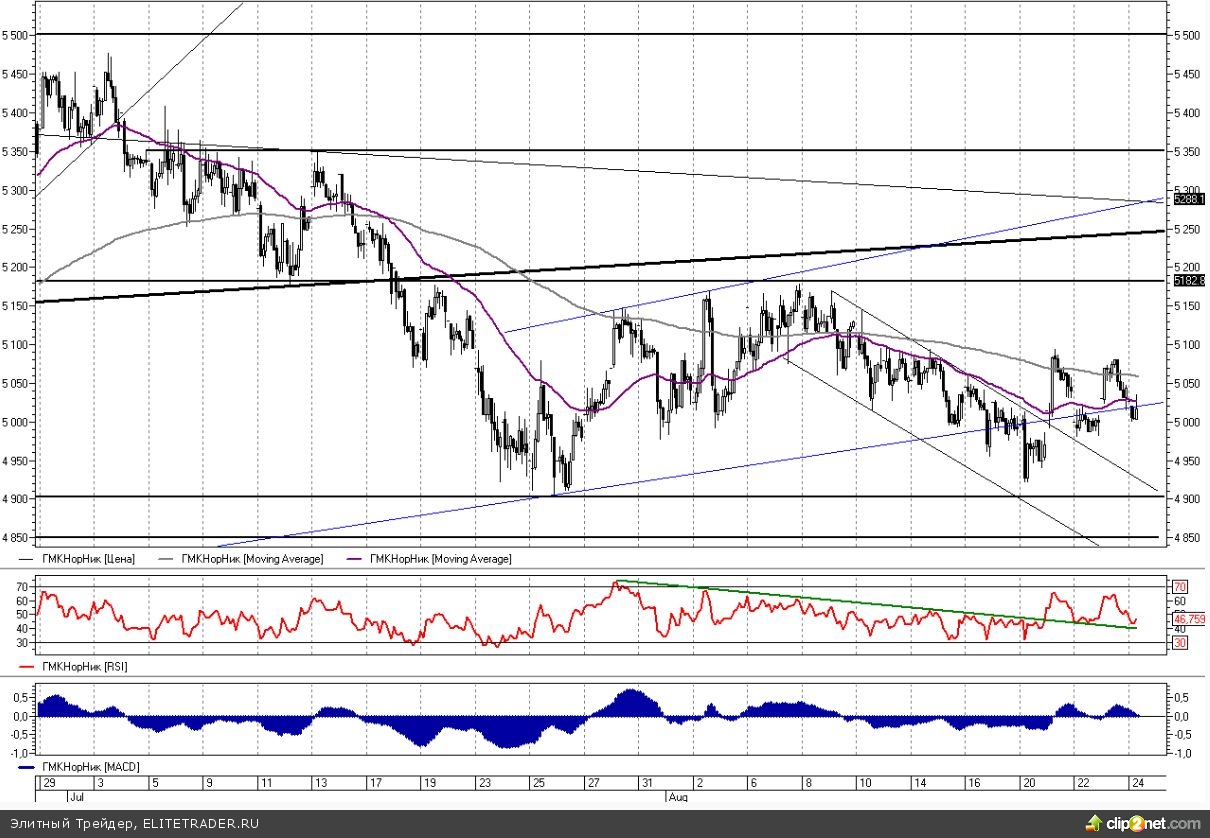The width and height of the screenshot is (1210, 838).
Task: Click the Aug month label on time axis
Action: point(677,798)
